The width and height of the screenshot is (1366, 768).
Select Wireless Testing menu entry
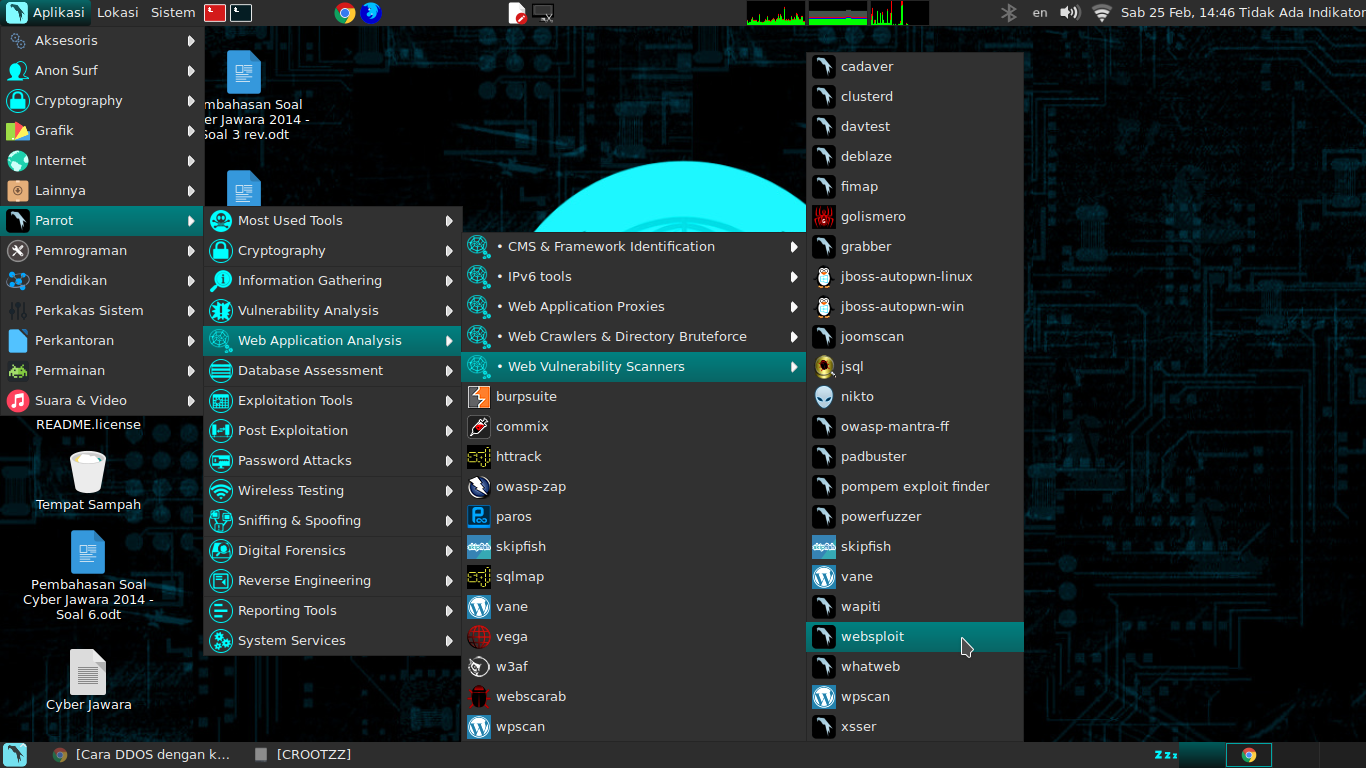click(x=332, y=491)
